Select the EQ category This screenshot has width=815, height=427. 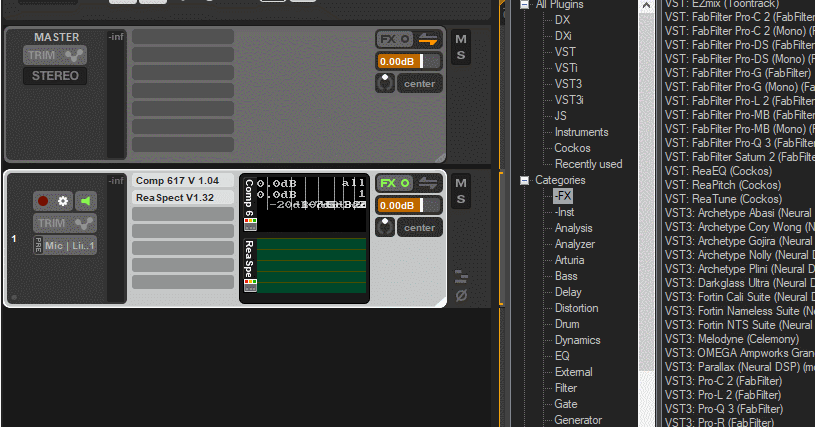pyautogui.click(x=562, y=356)
